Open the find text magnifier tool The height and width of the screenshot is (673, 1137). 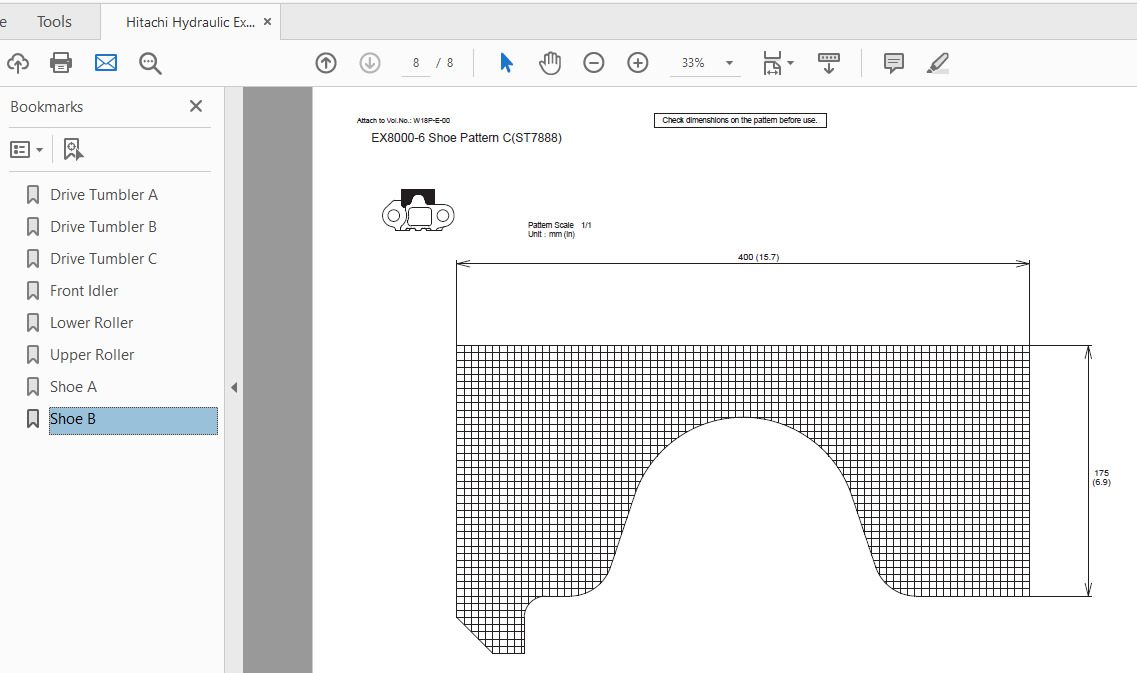coord(150,64)
